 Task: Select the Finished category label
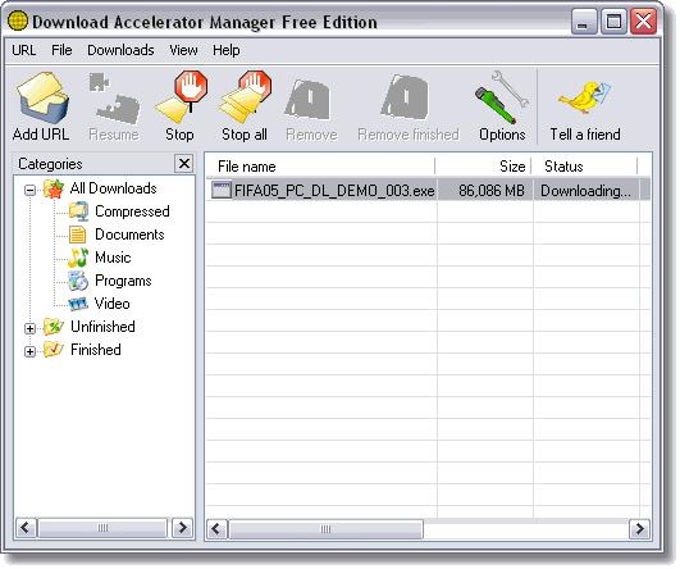coord(96,350)
